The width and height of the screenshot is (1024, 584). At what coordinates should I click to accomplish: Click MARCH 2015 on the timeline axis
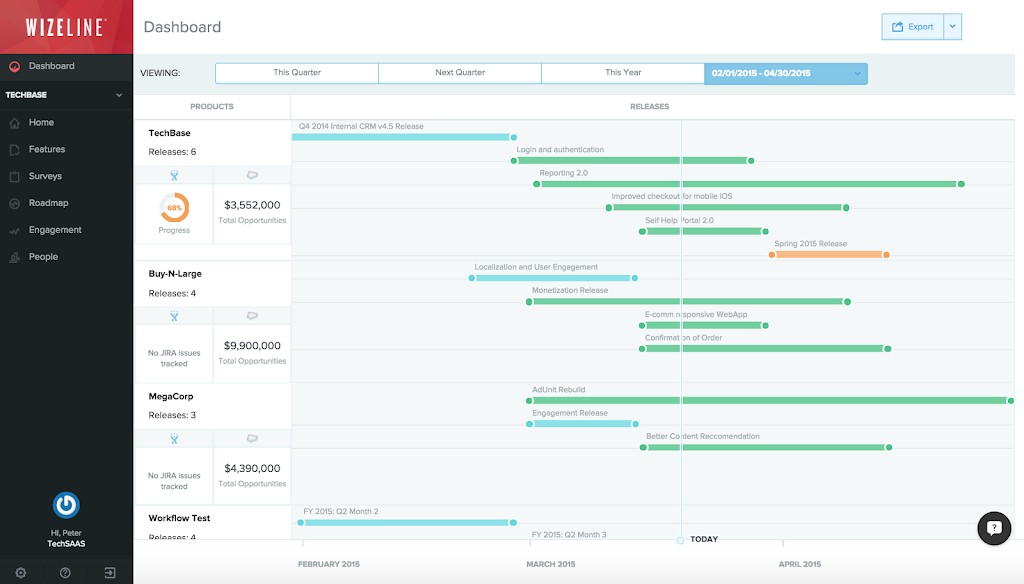pos(551,564)
